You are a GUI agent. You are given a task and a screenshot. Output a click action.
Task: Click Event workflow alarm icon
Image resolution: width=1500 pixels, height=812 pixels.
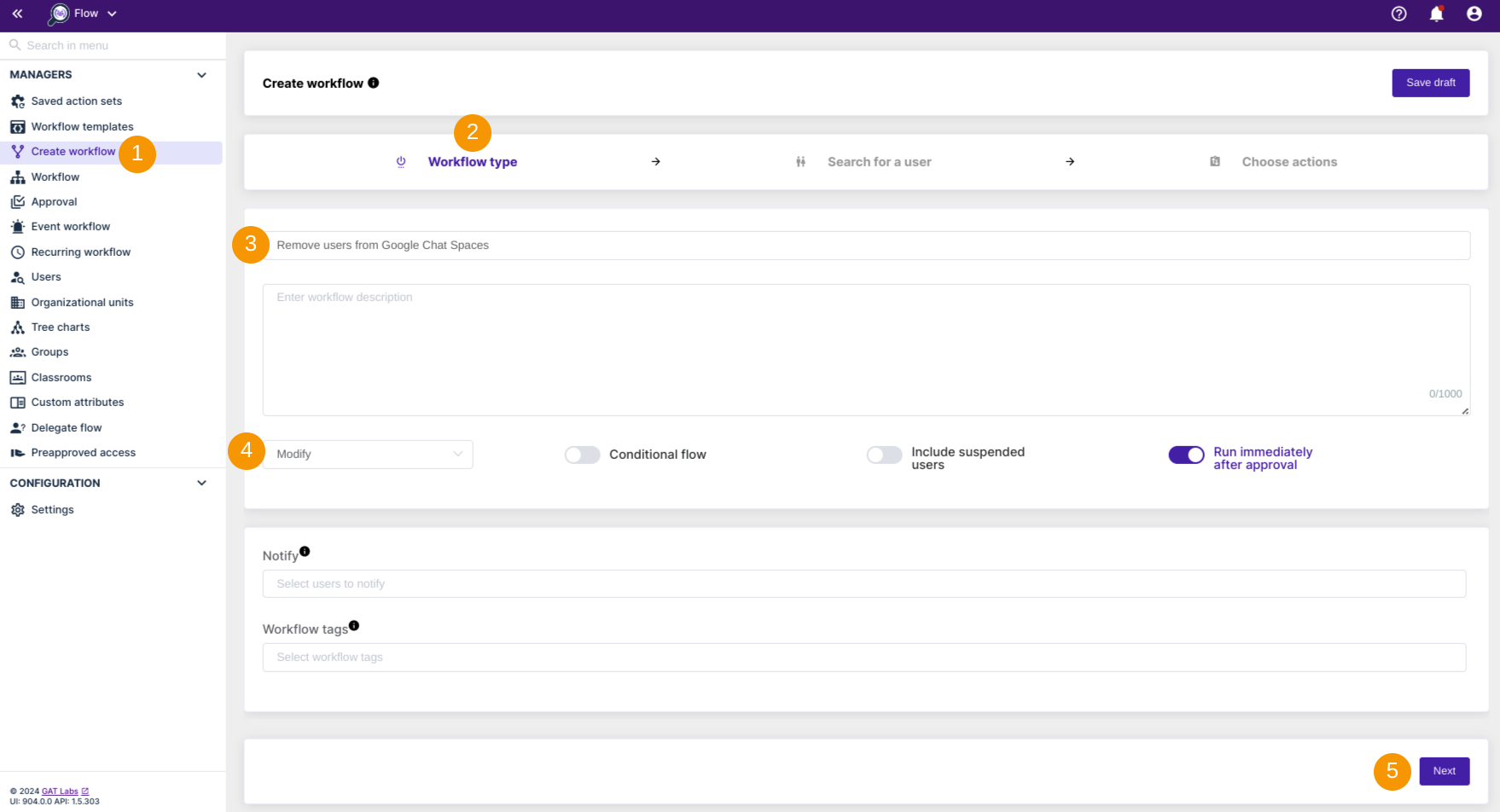18,227
